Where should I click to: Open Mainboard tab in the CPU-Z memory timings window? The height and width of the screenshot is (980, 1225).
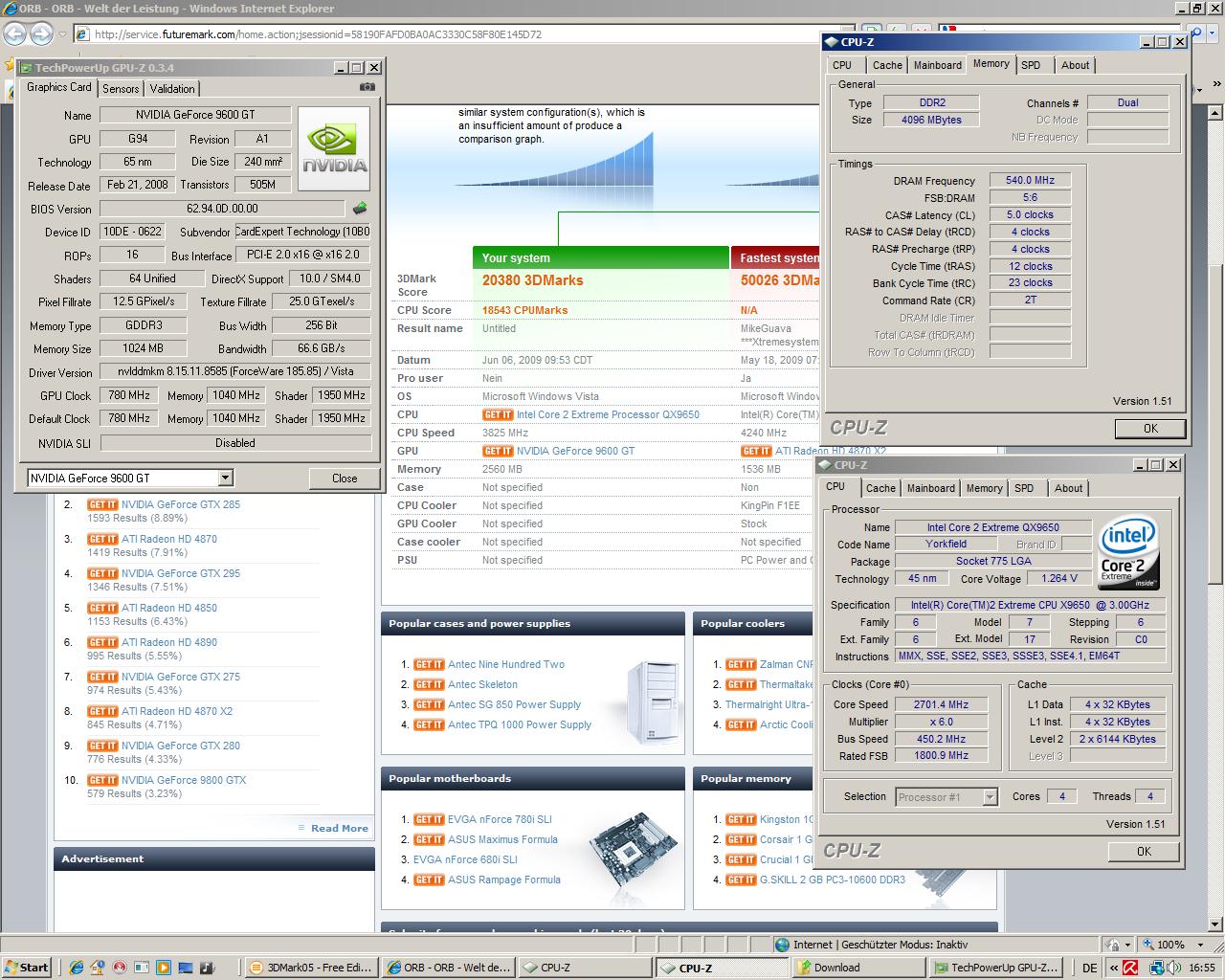pyautogui.click(x=938, y=65)
